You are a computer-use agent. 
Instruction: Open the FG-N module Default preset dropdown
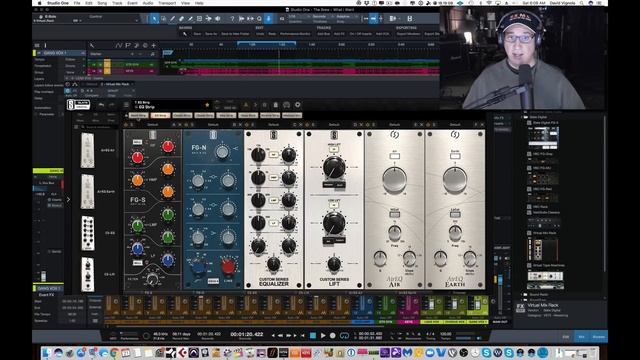point(213,124)
